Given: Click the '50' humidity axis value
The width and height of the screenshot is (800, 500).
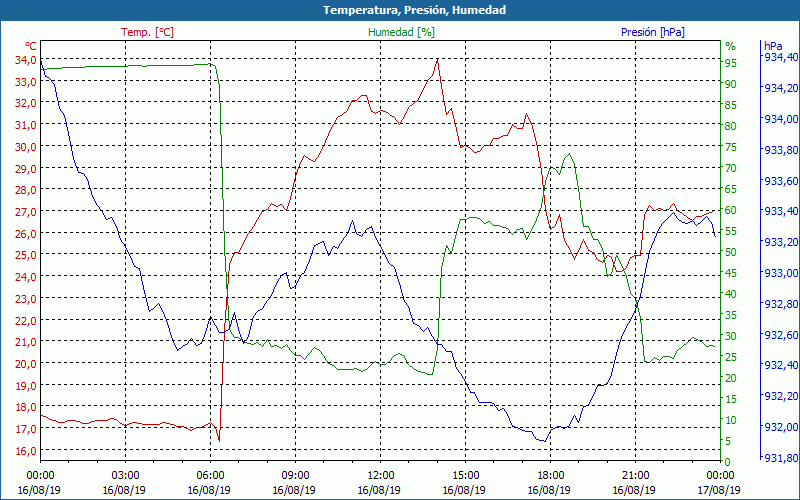Looking at the screenshot, I should (x=731, y=252).
